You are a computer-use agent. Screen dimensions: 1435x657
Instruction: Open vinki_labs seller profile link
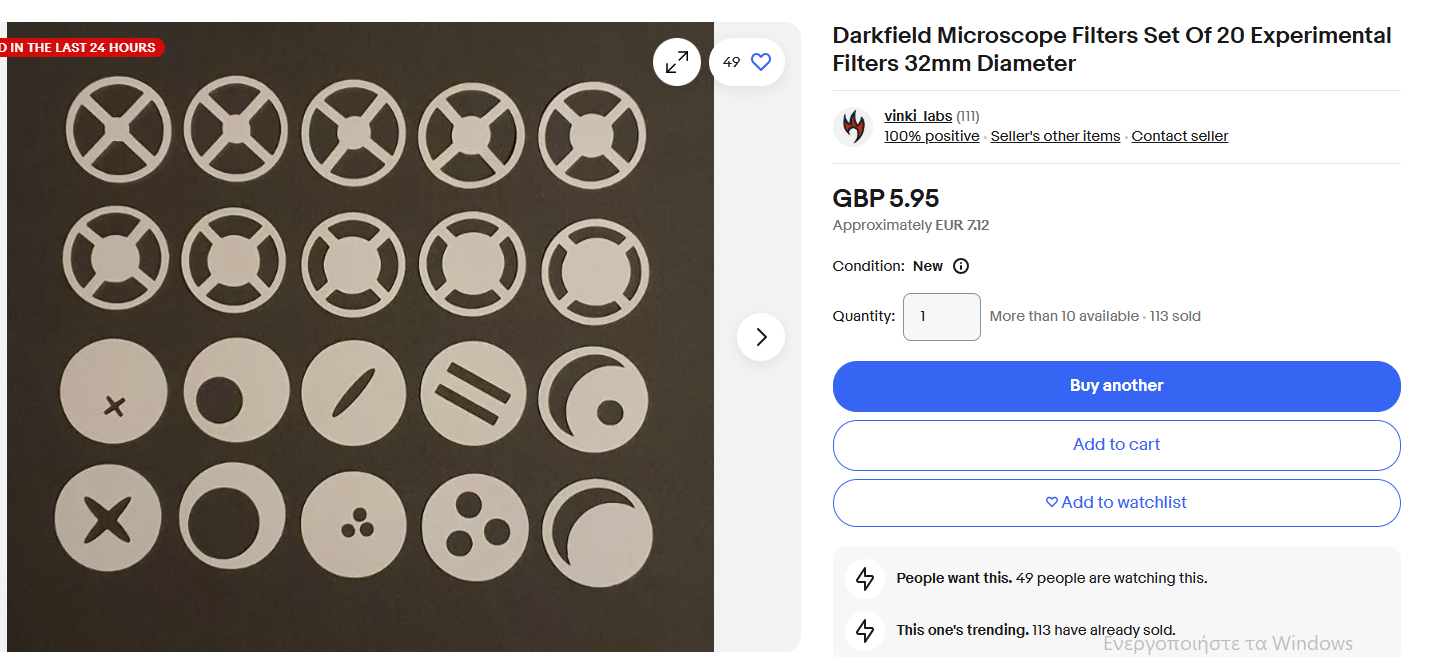(x=917, y=116)
